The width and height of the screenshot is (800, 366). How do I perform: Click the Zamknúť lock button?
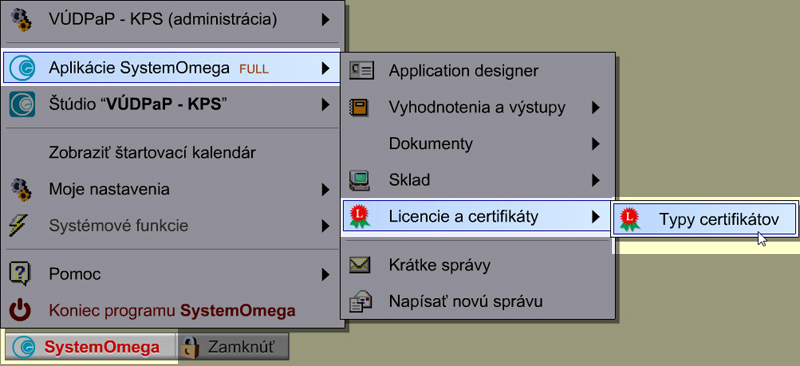pos(233,347)
